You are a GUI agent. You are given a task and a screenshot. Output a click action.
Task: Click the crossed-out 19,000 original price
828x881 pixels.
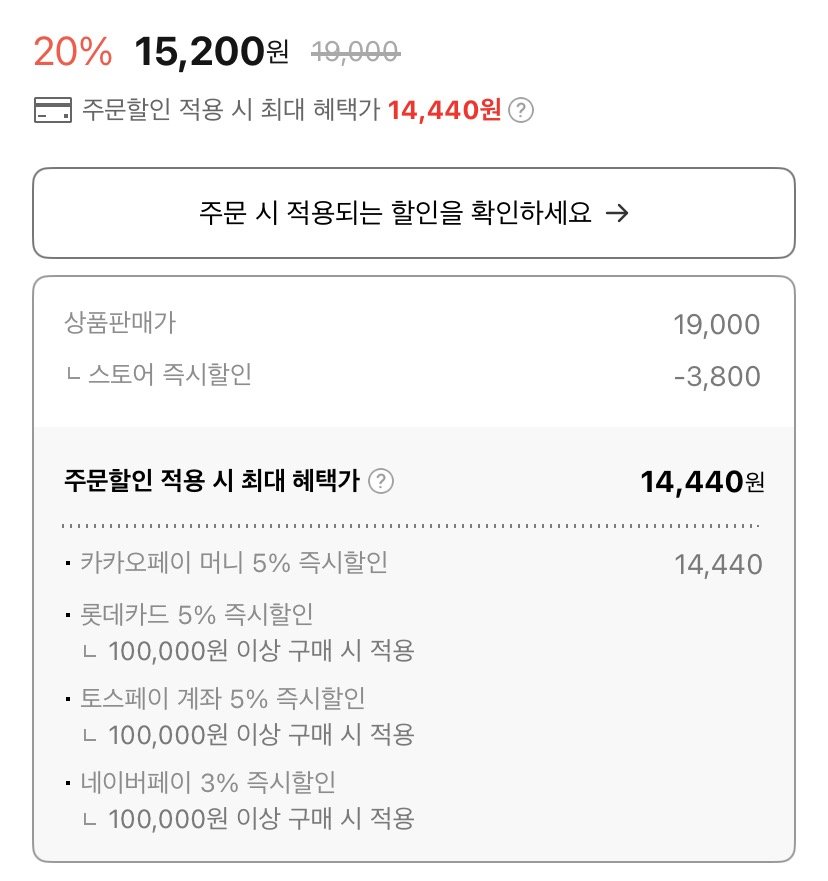point(355,53)
